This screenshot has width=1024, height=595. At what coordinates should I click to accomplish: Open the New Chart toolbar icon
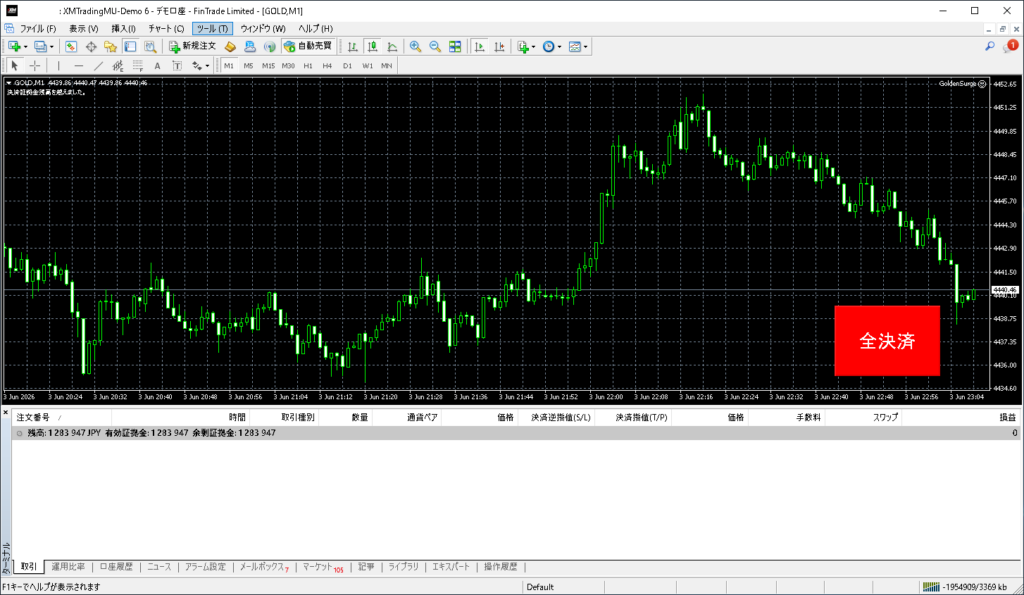pos(14,46)
